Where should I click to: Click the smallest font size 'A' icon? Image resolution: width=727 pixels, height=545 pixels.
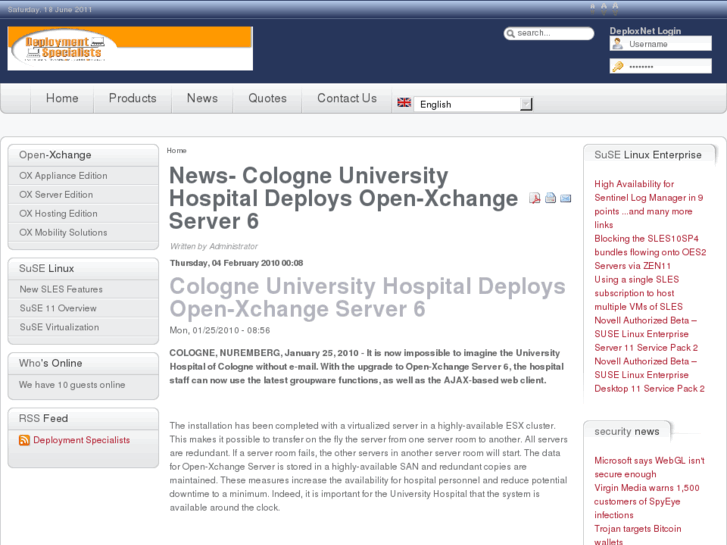[x=593, y=8]
